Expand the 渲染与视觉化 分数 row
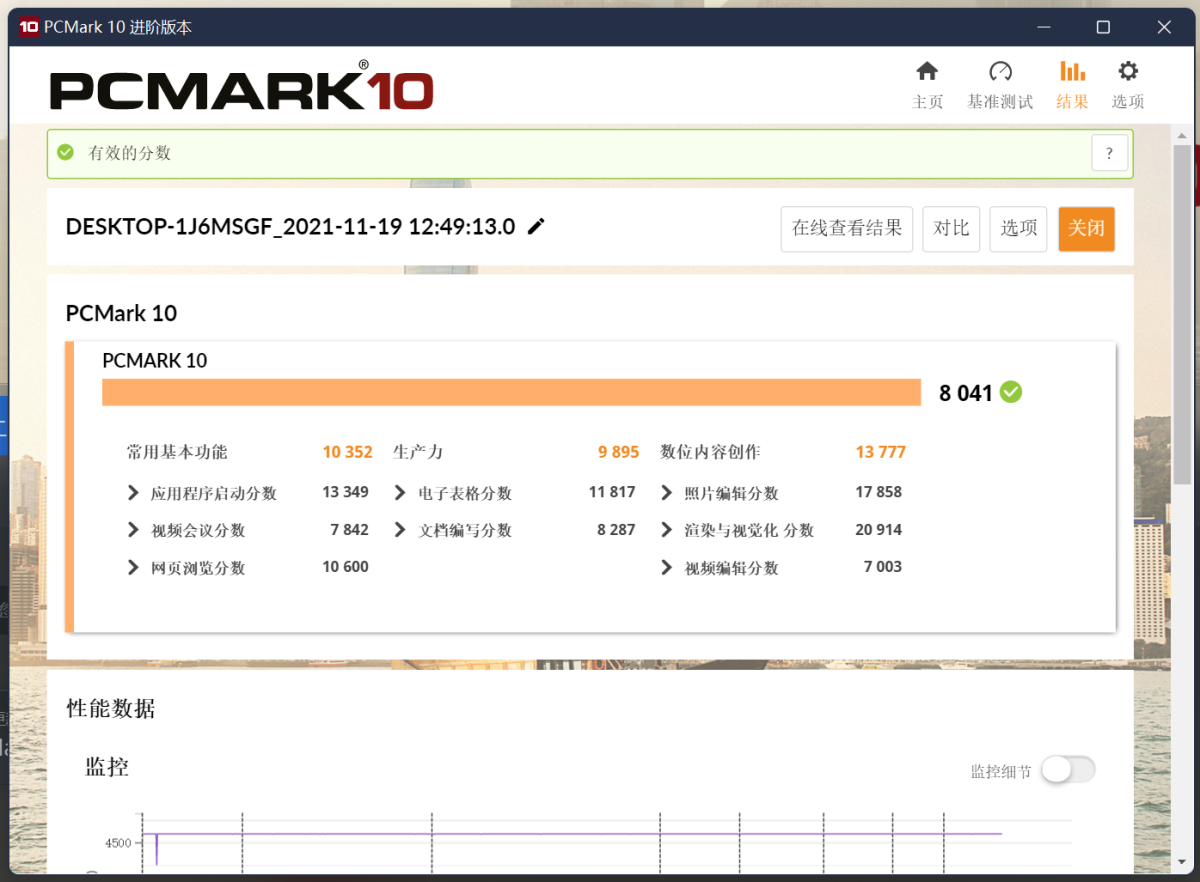Viewport: 1200px width, 882px height. (x=667, y=530)
